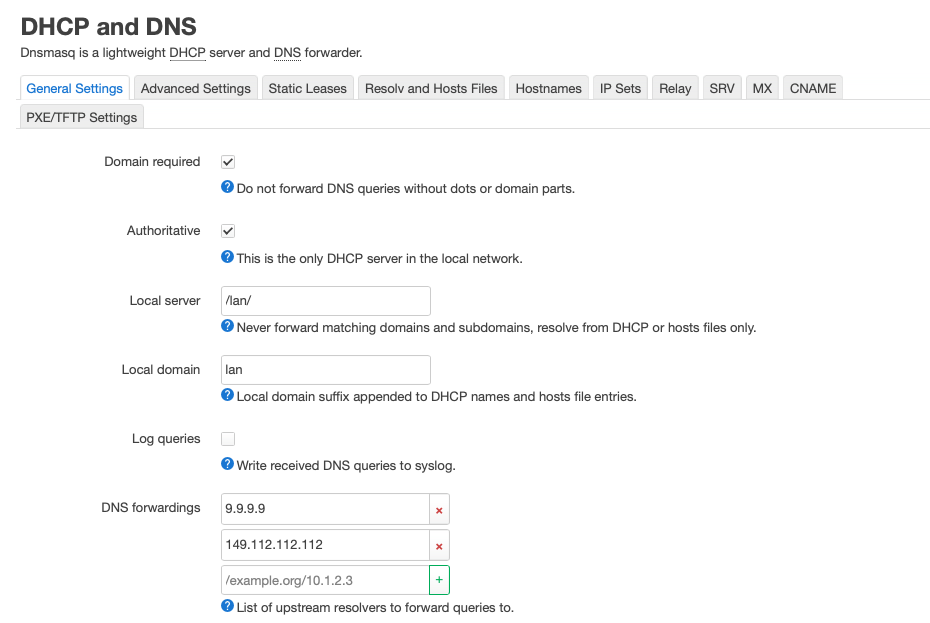This screenshot has height=623, width=930.
Task: Click the help icon beside Log queries
Action: [x=227, y=465]
